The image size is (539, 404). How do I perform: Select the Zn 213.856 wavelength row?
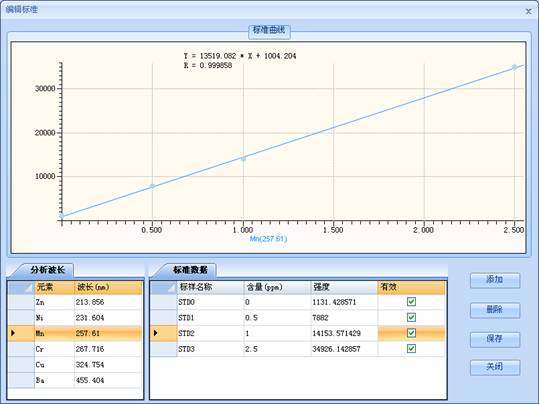75,302
